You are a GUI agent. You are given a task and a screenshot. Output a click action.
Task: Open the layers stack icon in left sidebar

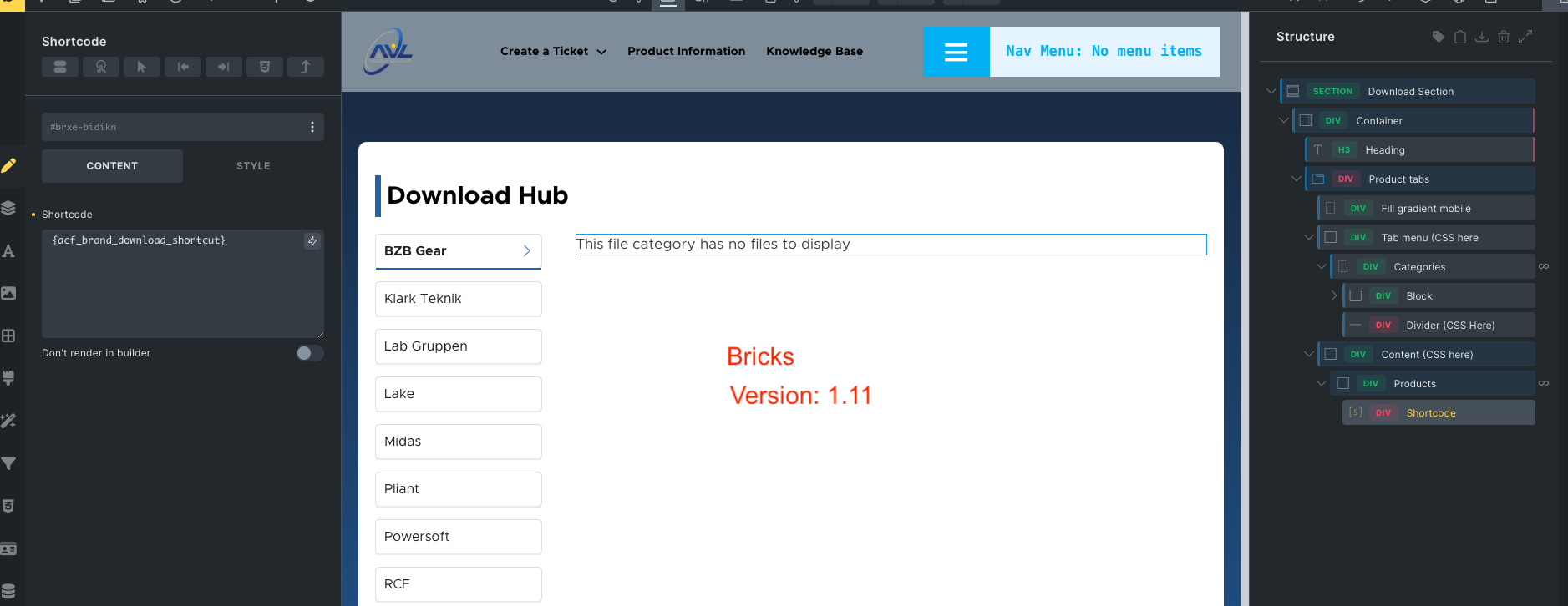8,208
